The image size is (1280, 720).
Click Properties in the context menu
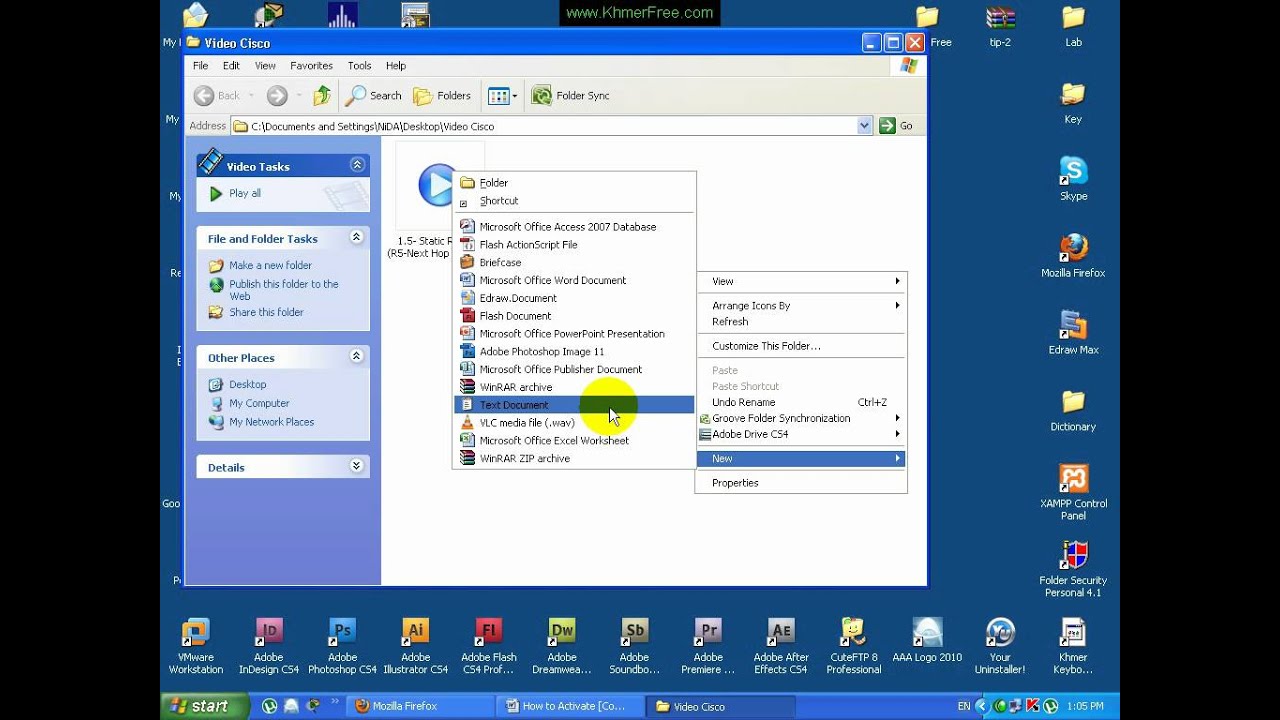pyautogui.click(x=801, y=483)
